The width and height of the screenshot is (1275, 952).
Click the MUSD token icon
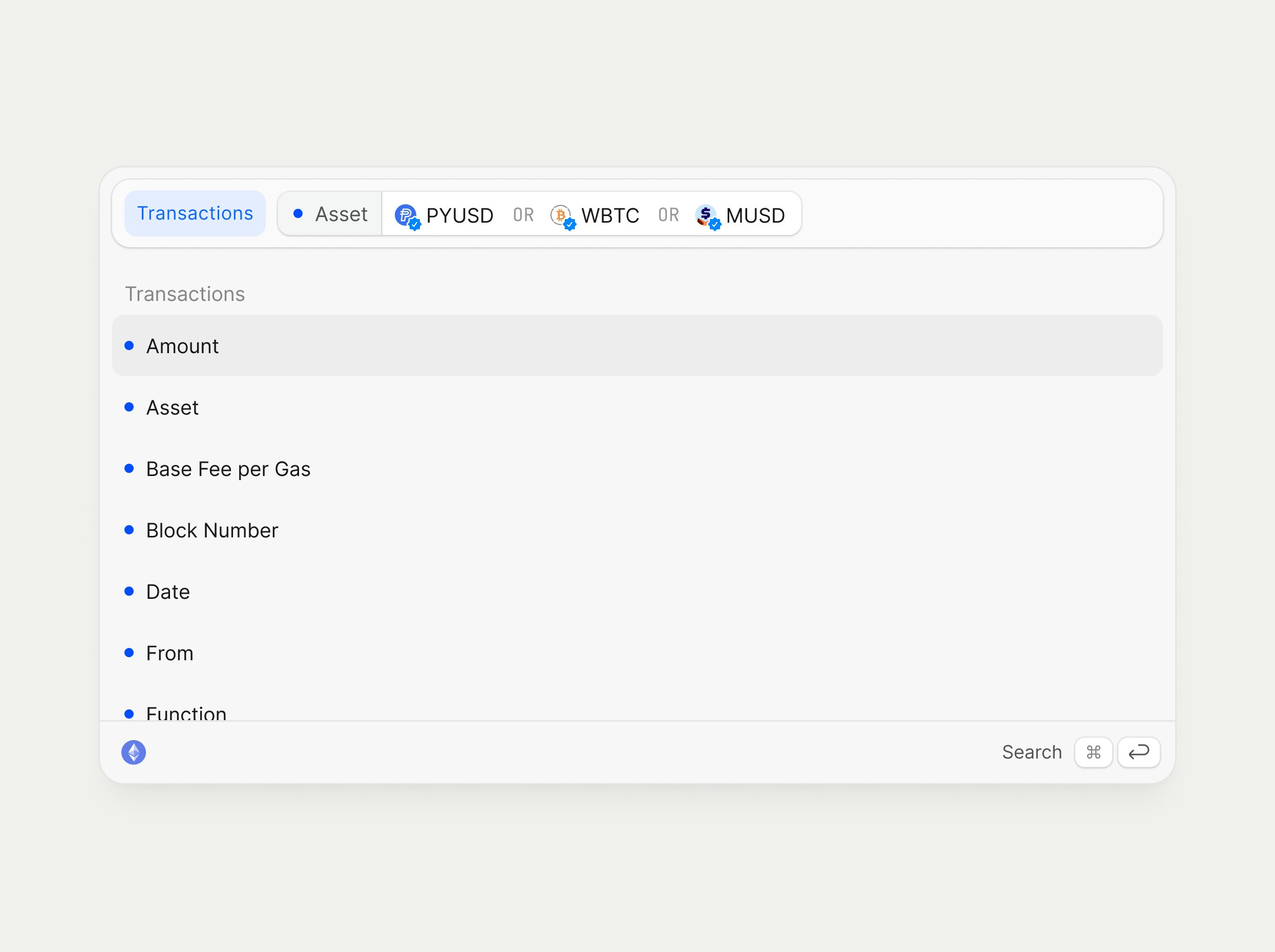(706, 215)
